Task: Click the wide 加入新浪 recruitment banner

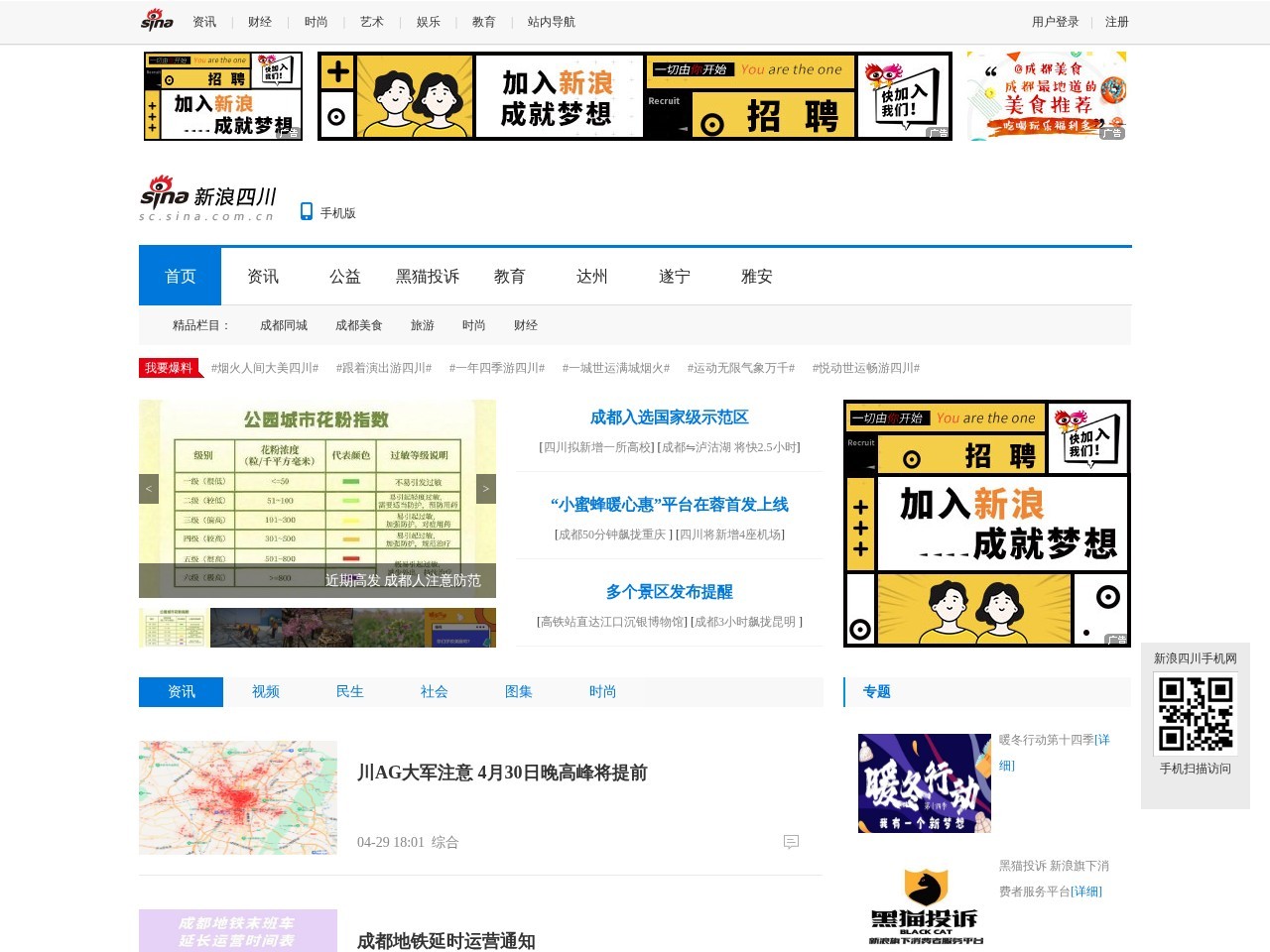Action: [x=635, y=96]
